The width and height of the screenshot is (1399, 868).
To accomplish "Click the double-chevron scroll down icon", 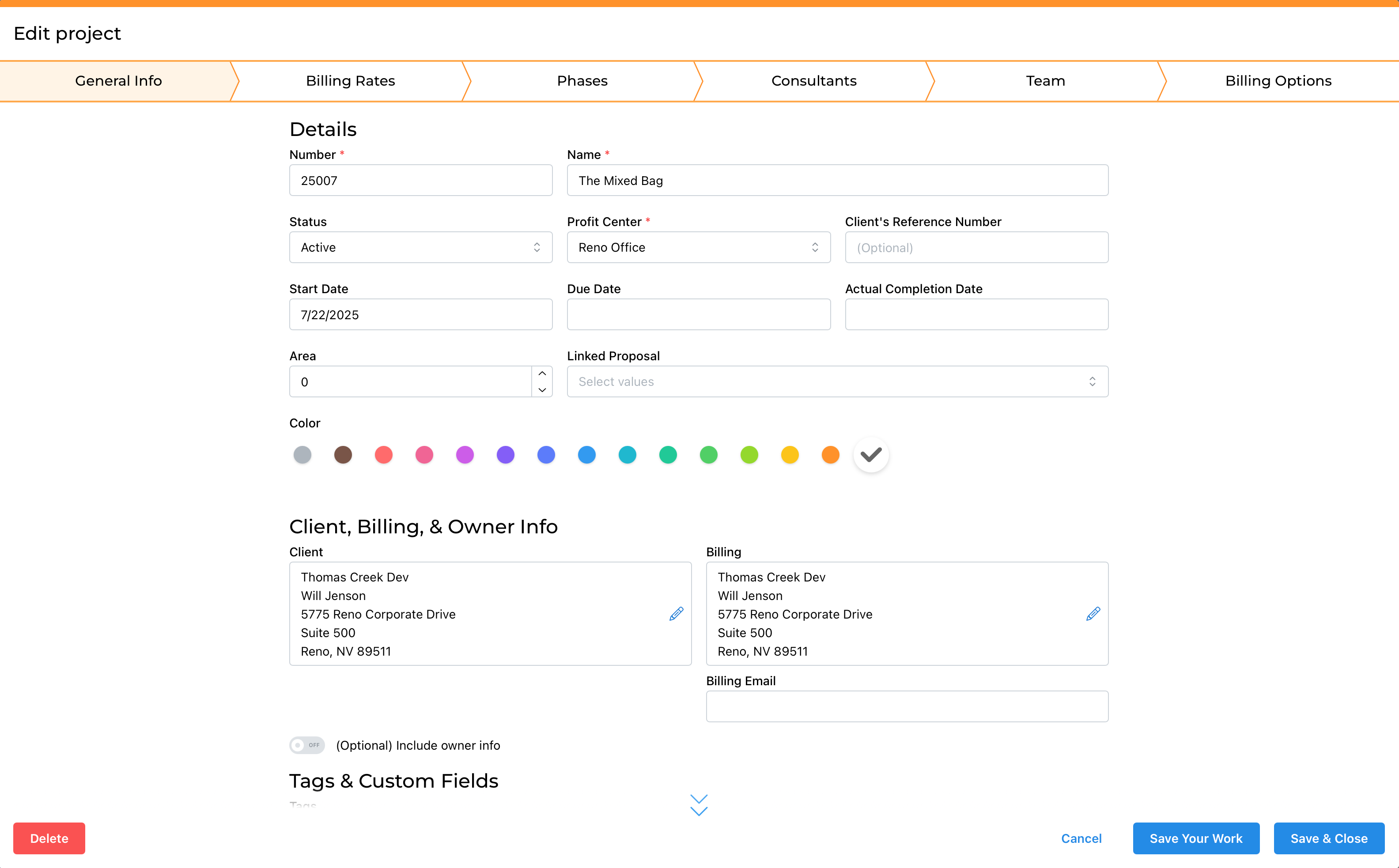I will point(699,805).
